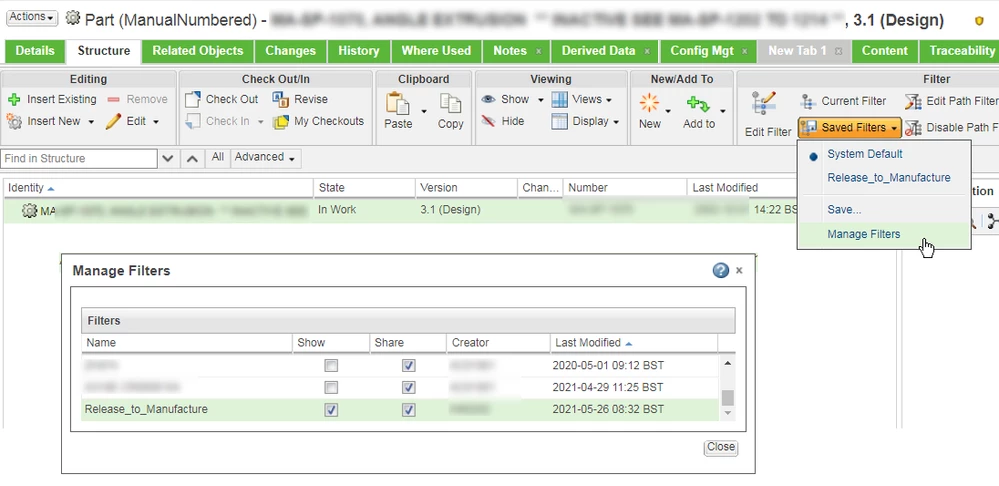Open the Saved Filters dropdown button
The width and height of the screenshot is (999, 486).
(x=849, y=127)
